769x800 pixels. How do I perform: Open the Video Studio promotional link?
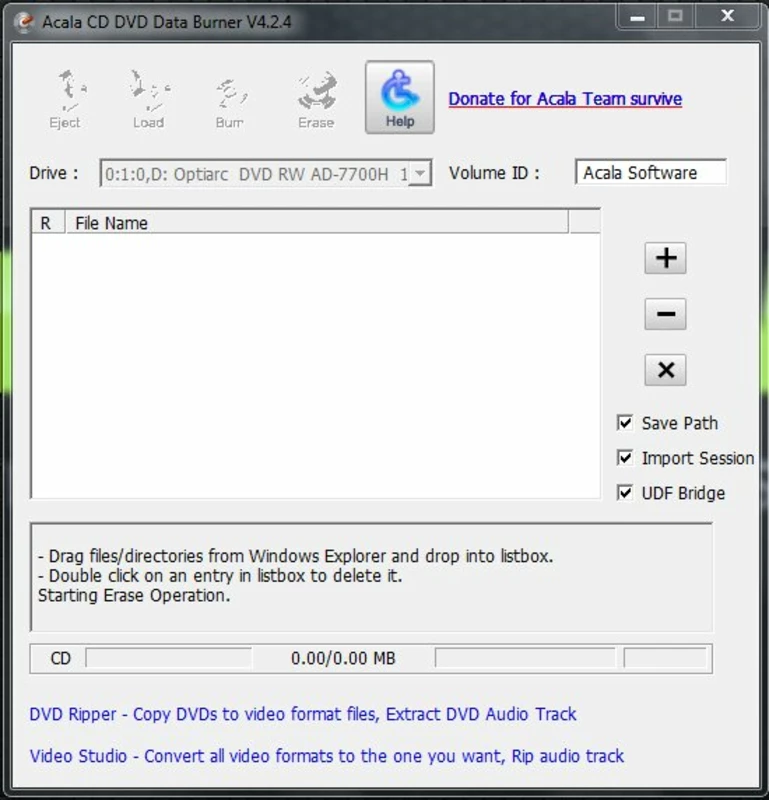click(x=327, y=756)
